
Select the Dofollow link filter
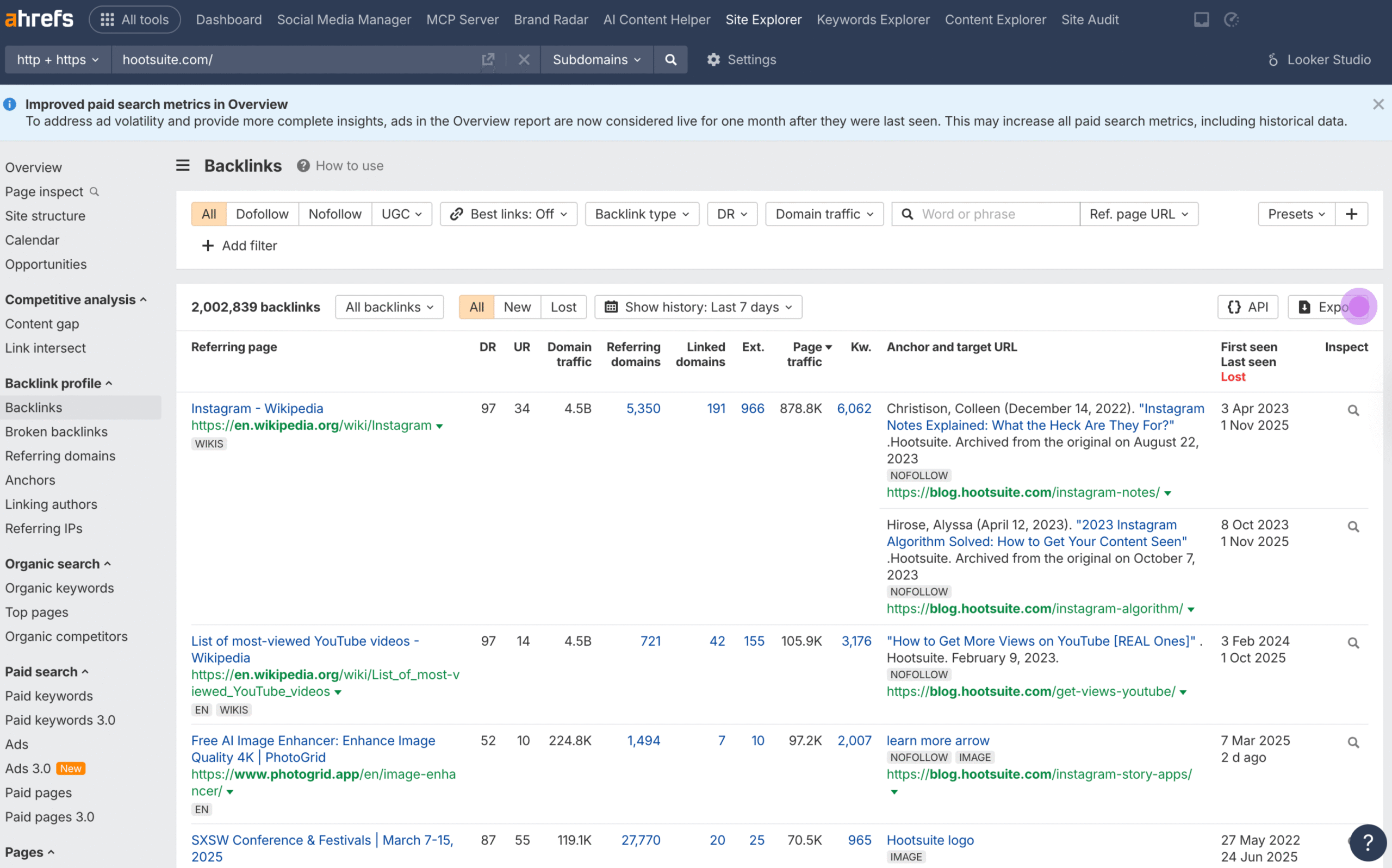tap(262, 214)
